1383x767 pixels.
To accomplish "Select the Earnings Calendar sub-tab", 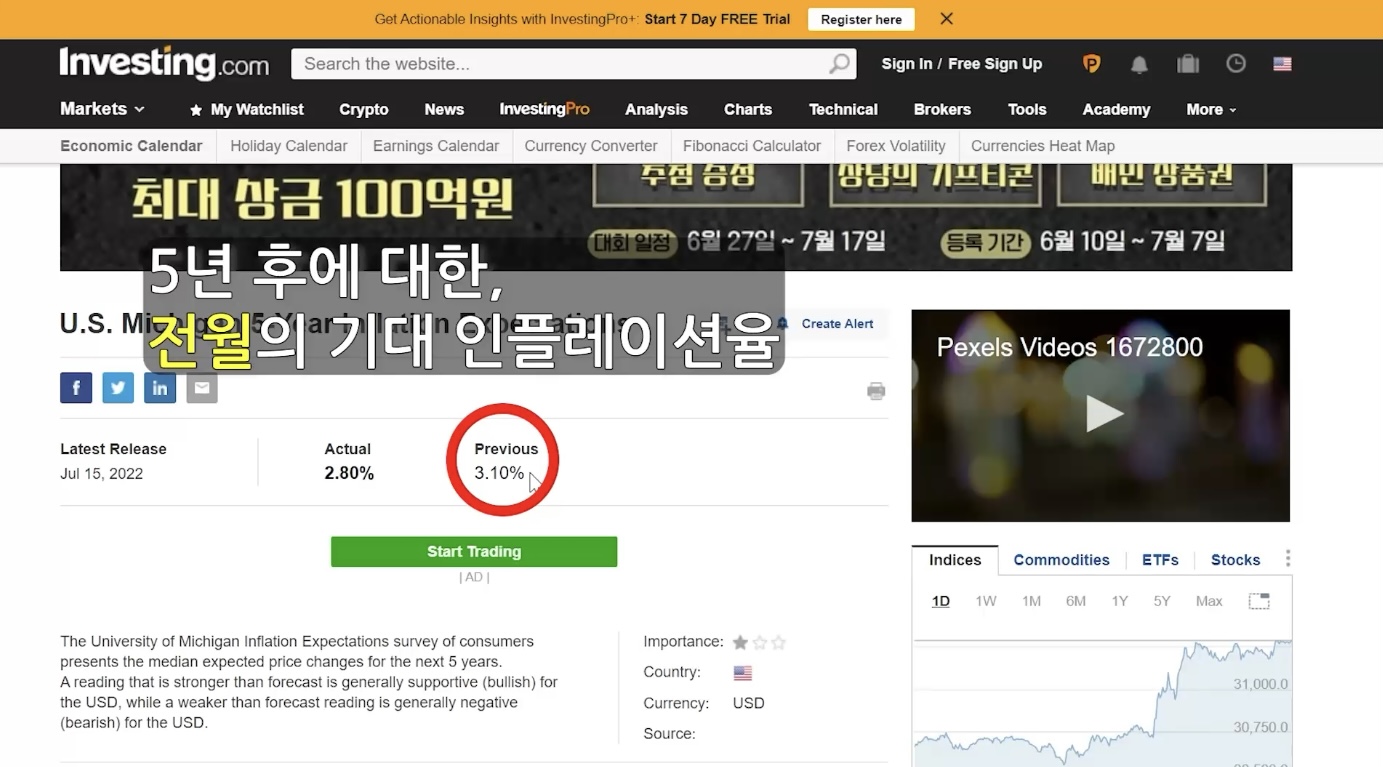I will [436, 146].
